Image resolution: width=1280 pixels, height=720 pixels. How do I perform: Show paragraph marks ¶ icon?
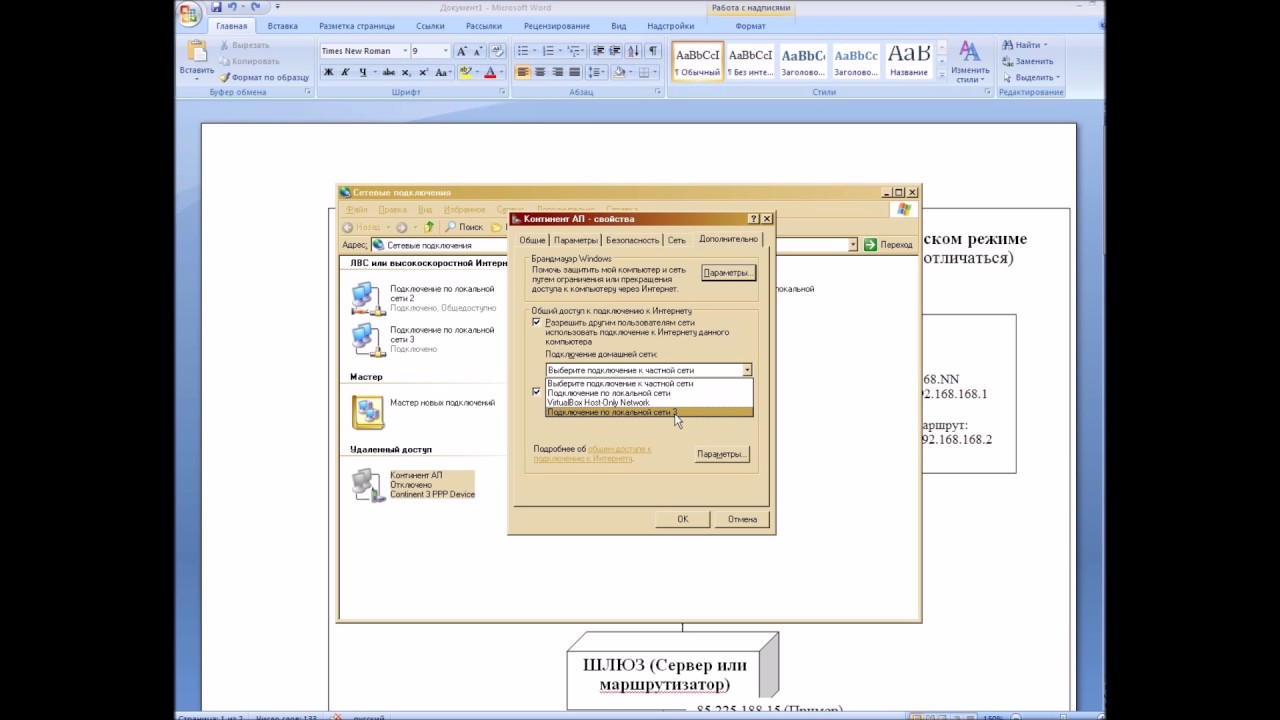coord(653,51)
